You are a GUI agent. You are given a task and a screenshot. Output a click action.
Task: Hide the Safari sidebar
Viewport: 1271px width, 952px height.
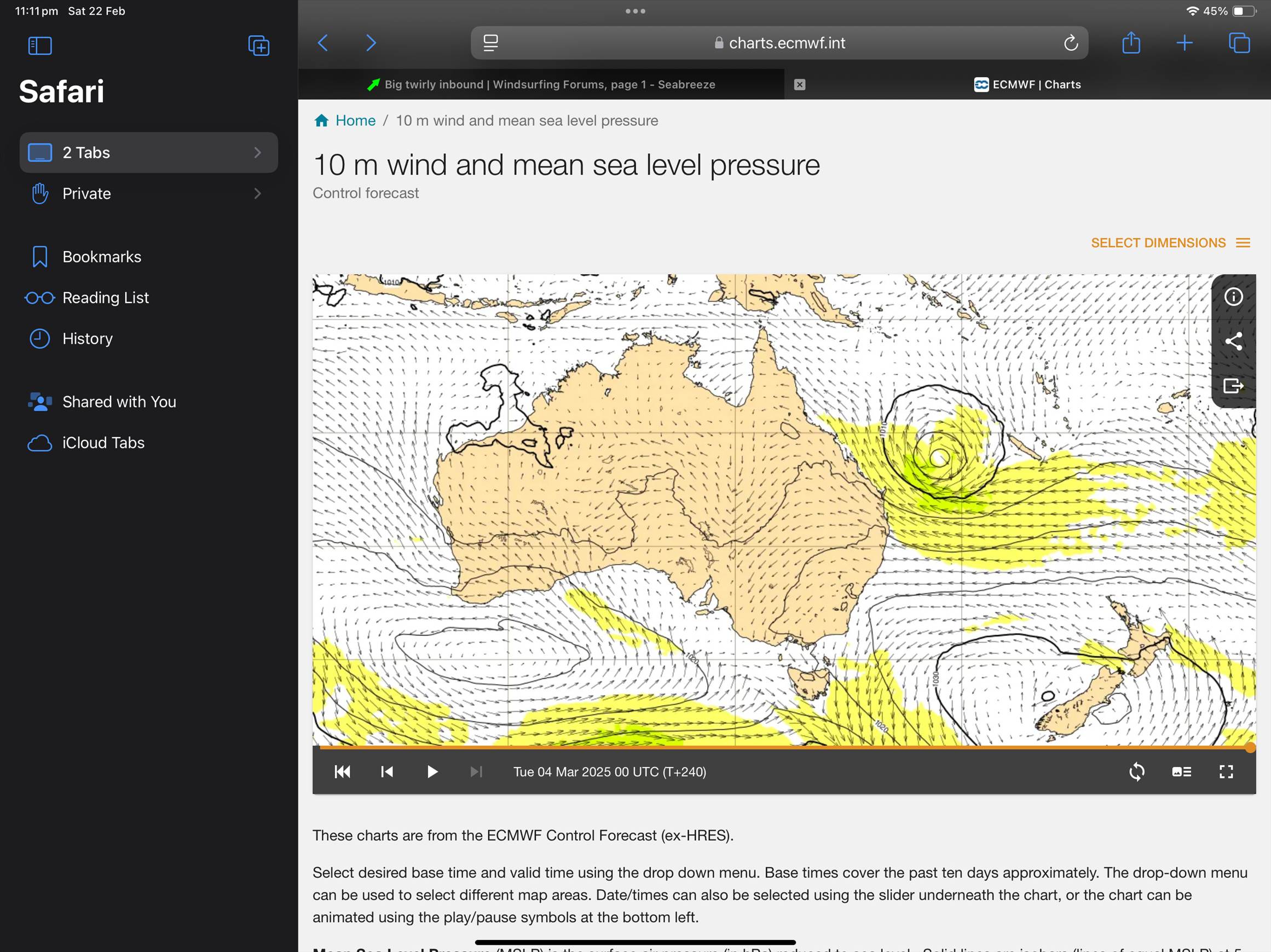tap(39, 45)
